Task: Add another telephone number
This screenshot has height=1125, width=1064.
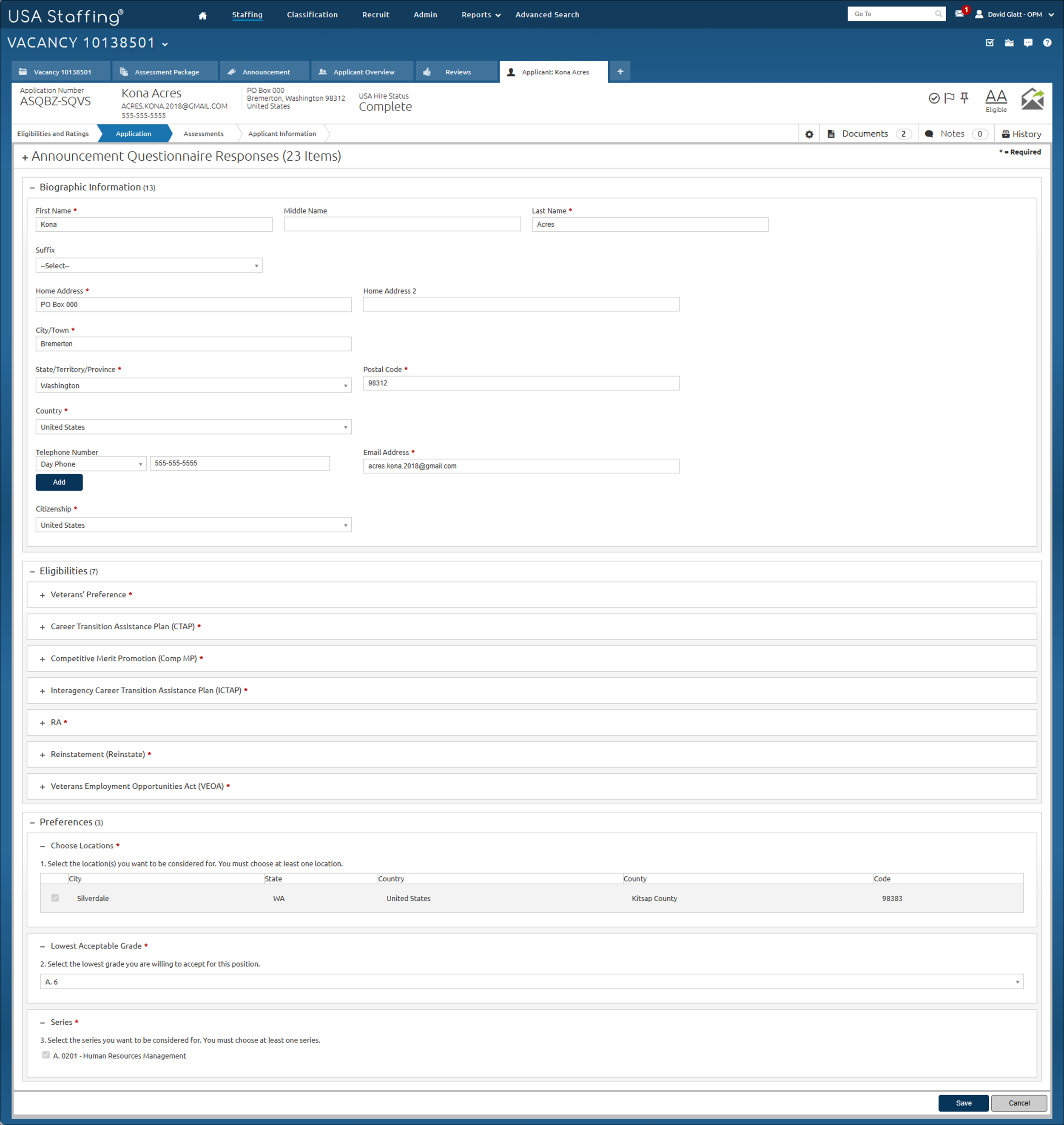Action: (x=59, y=482)
